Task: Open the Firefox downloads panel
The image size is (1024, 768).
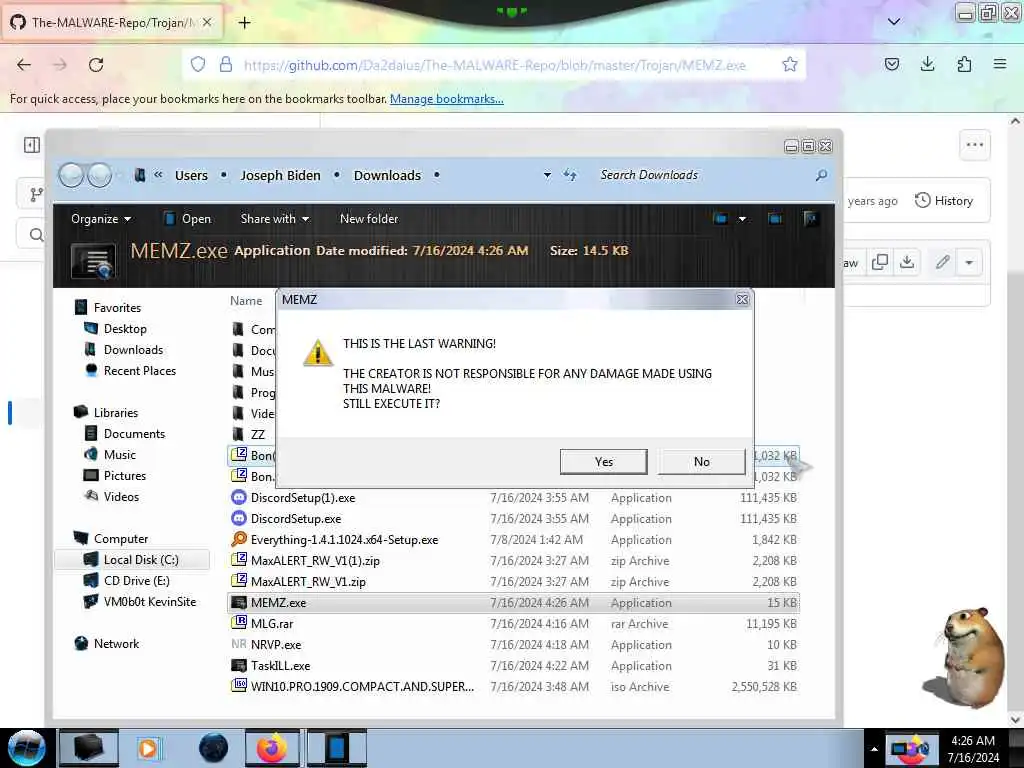Action: [927, 64]
